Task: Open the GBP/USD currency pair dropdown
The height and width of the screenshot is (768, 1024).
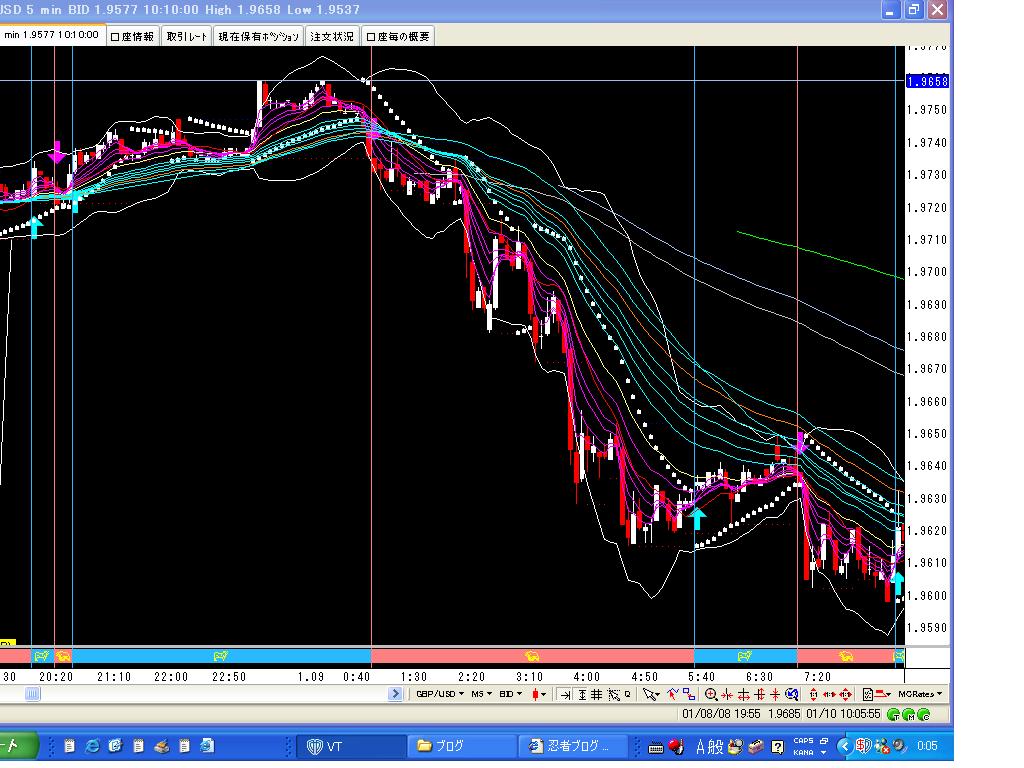Action: 440,694
